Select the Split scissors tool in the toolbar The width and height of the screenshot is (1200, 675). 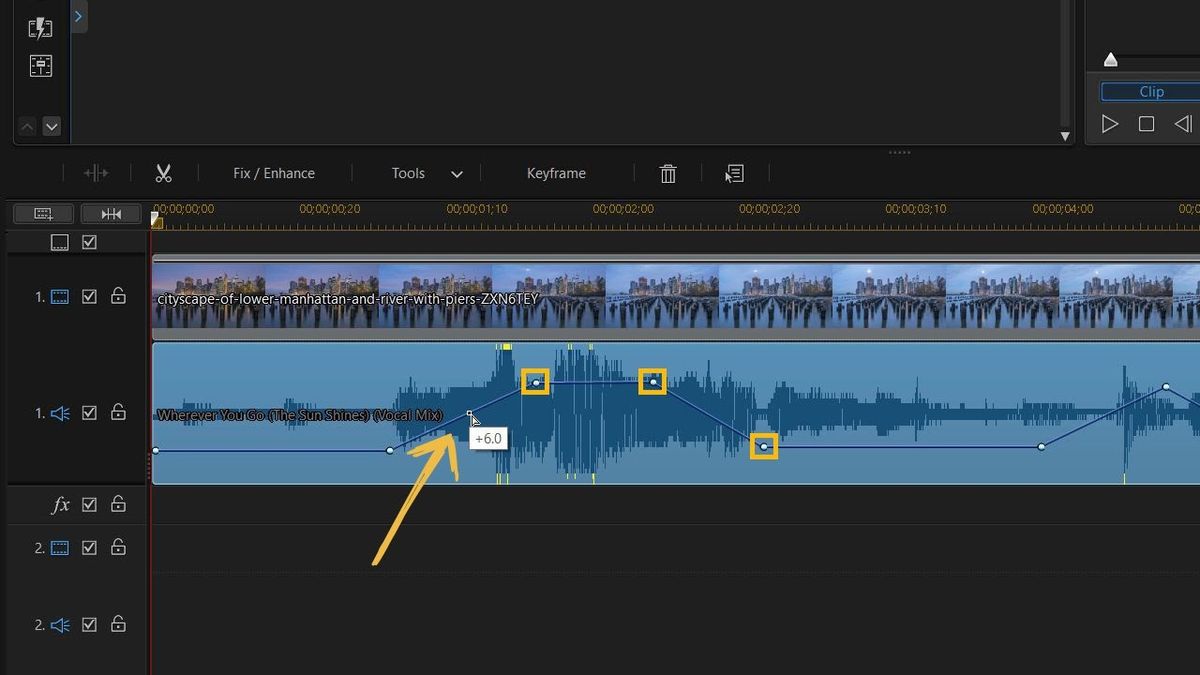164,172
